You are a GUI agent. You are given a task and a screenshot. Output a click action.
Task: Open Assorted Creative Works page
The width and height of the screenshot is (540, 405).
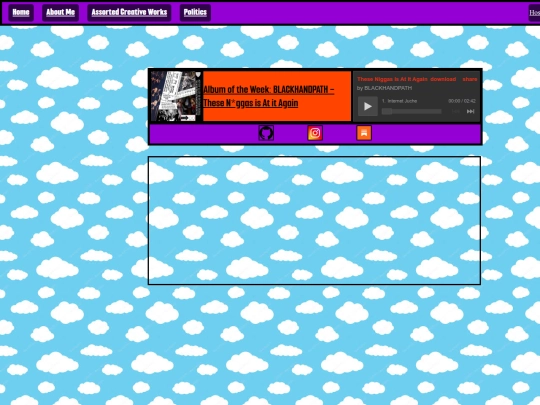point(129,13)
